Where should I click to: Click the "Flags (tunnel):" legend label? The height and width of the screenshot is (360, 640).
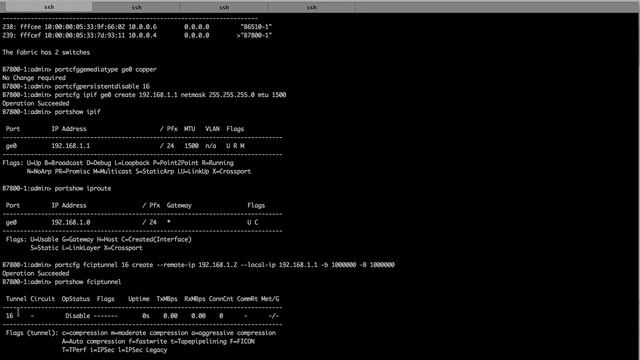pyautogui.click(x=32, y=333)
